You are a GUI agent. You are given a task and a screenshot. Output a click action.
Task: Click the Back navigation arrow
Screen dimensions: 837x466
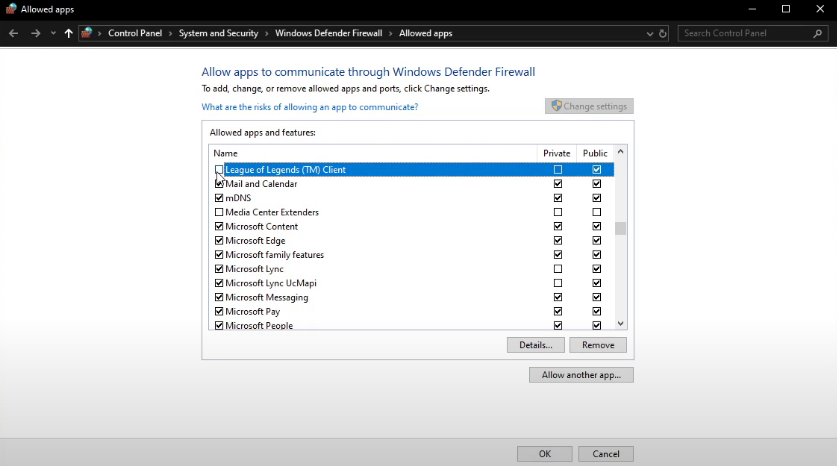click(x=13, y=33)
